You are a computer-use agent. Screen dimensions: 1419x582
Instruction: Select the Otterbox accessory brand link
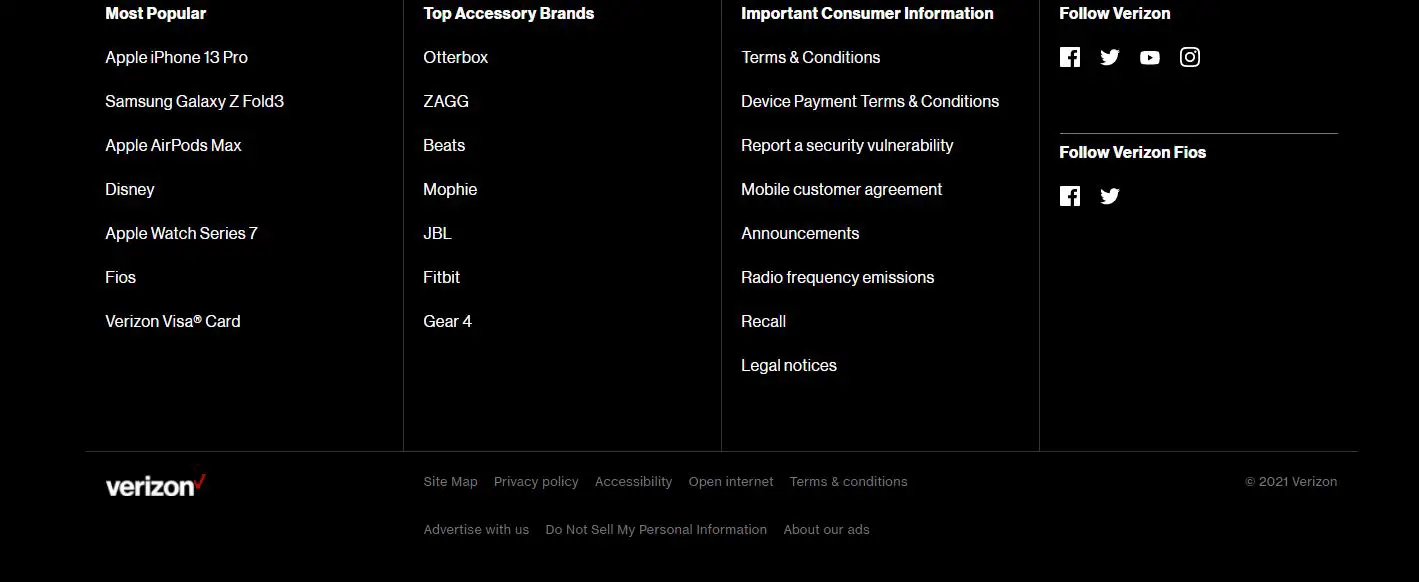[455, 57]
